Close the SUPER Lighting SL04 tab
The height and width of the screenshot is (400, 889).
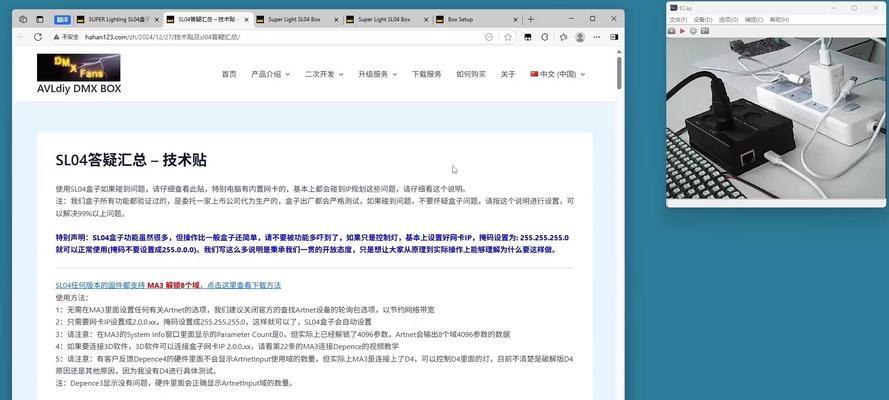[x=157, y=19]
